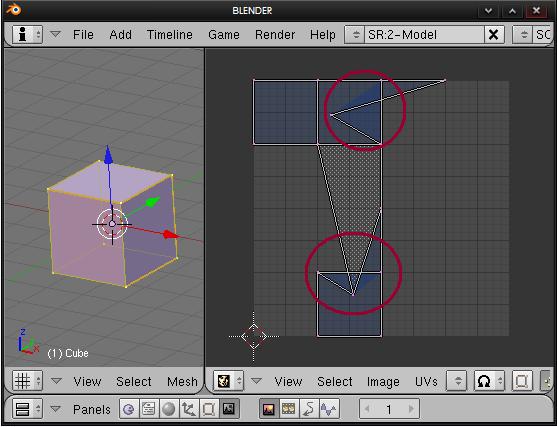Select the Scene context icon
Image resolution: width=557 pixels, height=427 pixels.
(x=229, y=409)
